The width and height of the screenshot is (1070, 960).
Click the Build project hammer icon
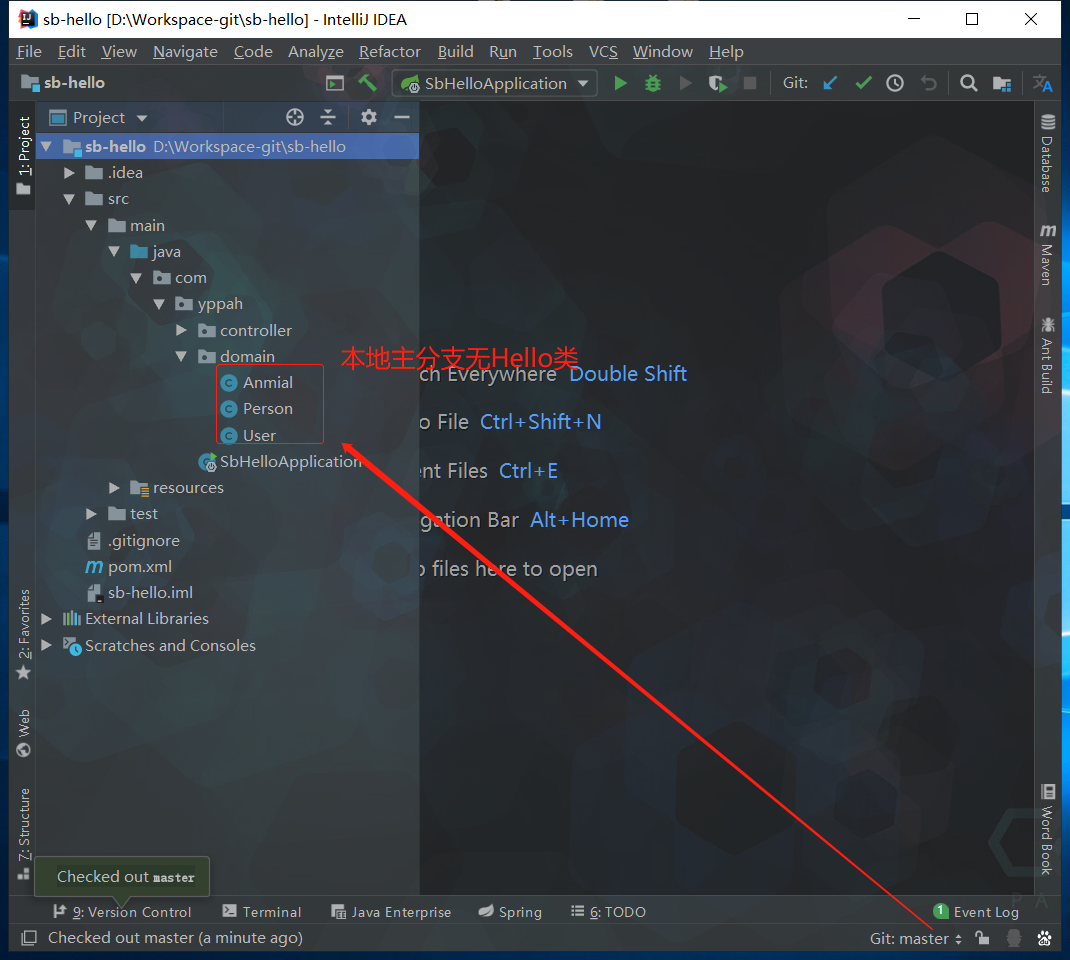click(367, 83)
